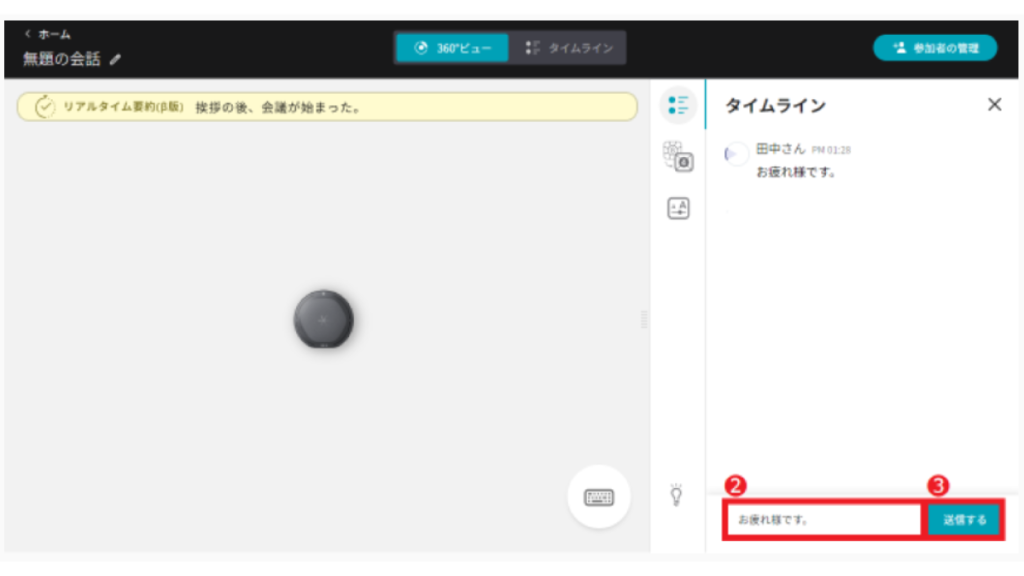
Task: Switch to the タイムライン tab in header
Action: click(569, 48)
